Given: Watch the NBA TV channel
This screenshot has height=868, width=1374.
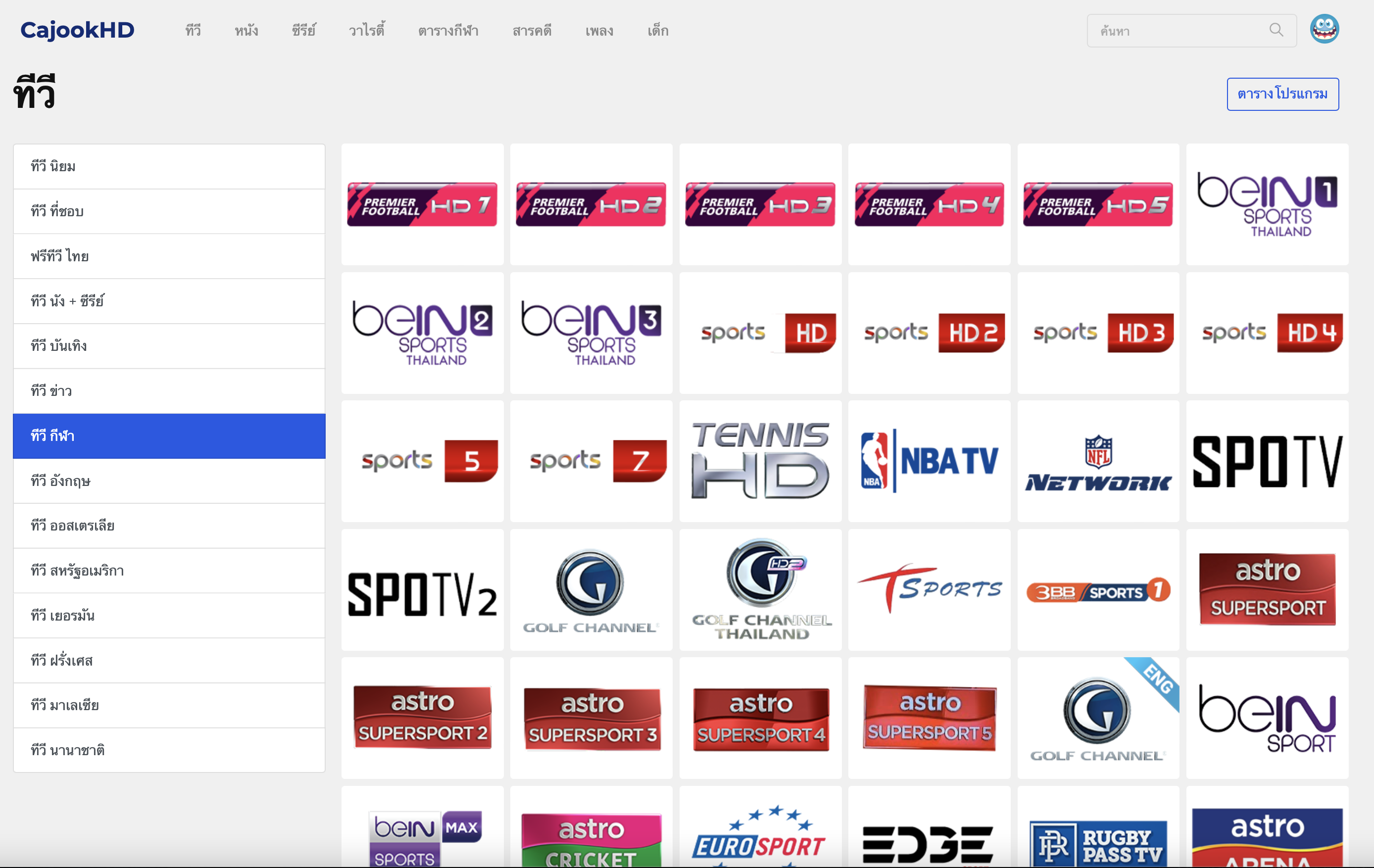Looking at the screenshot, I should 929,461.
